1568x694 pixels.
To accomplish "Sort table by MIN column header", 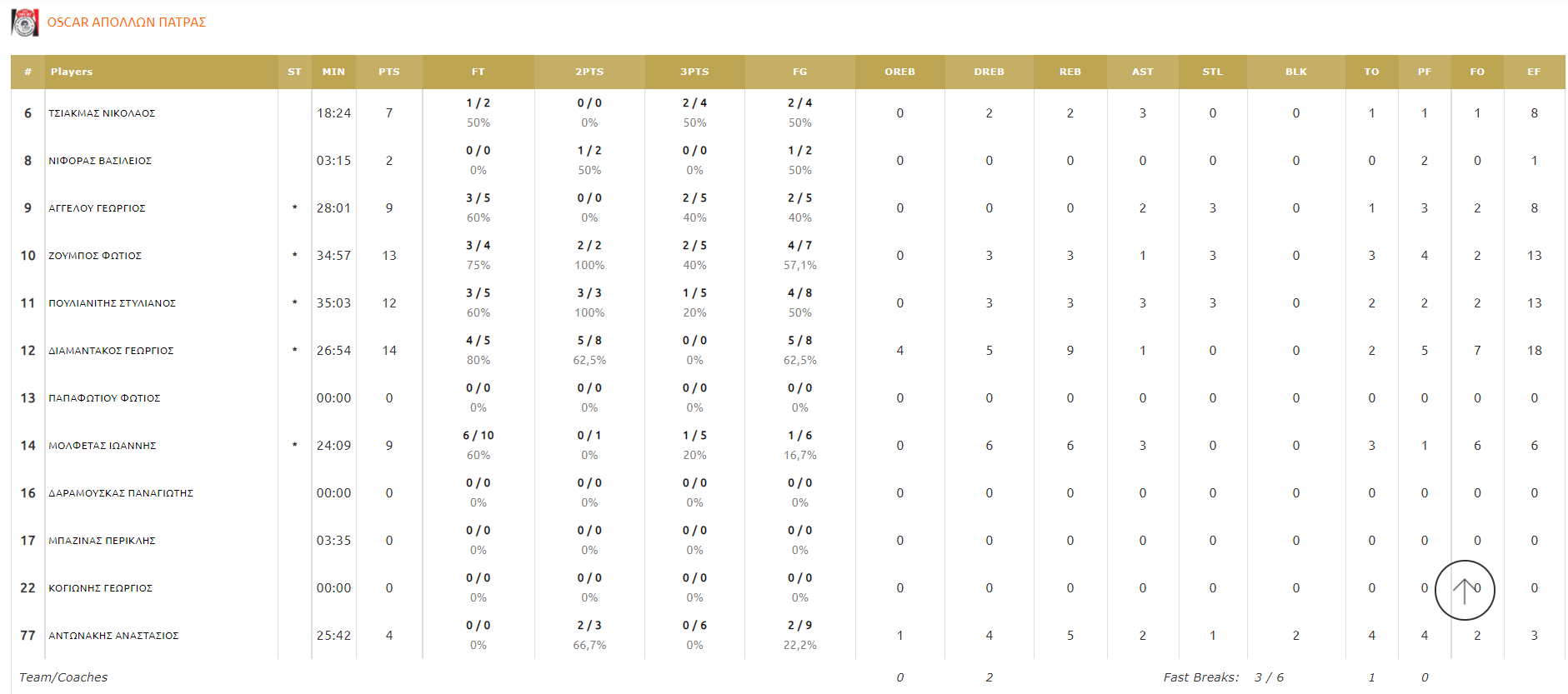I will tap(333, 72).
